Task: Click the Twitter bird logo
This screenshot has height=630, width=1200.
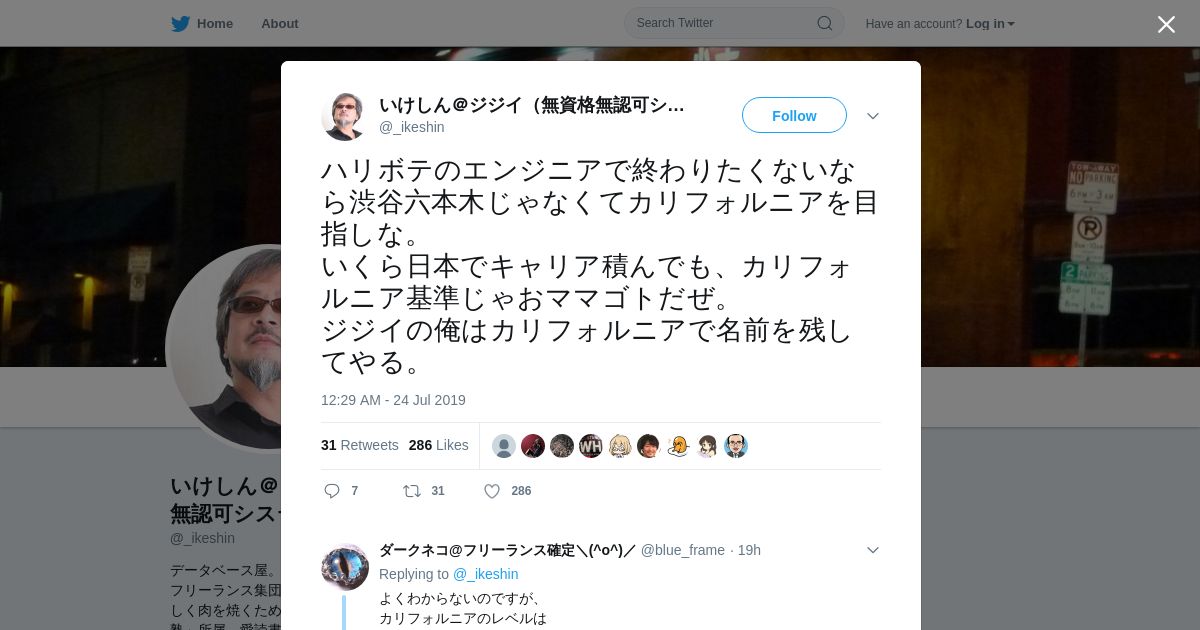Action: click(180, 23)
